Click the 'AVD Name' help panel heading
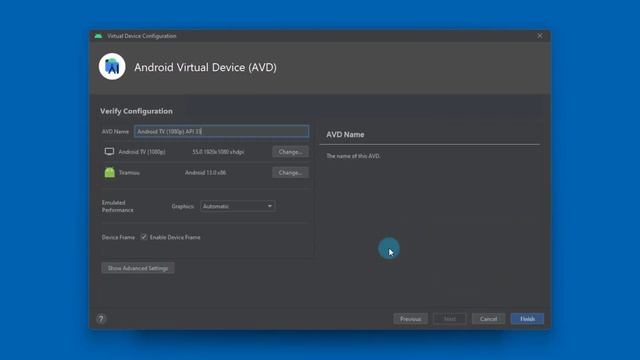 pos(345,134)
